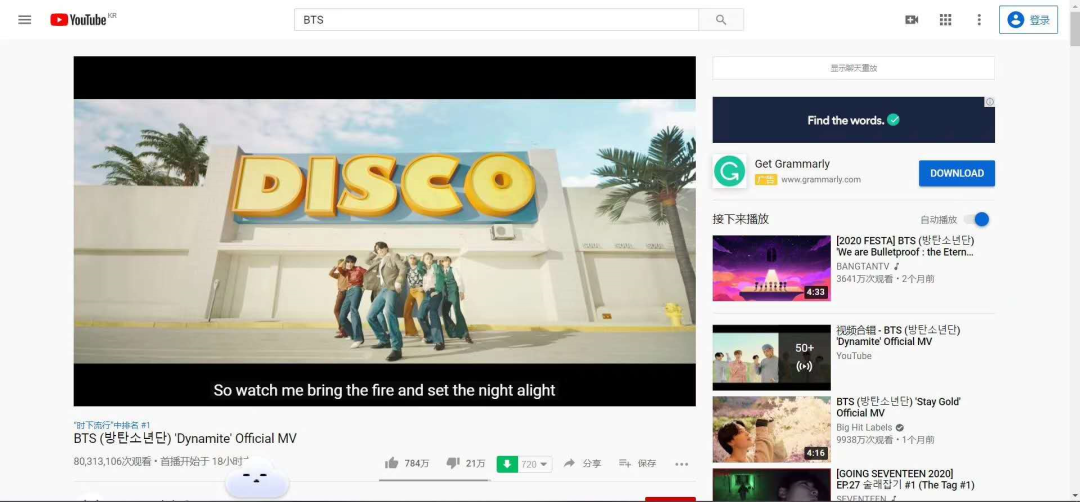Click the green download arrow button
The image size is (1080, 502).
click(x=507, y=464)
